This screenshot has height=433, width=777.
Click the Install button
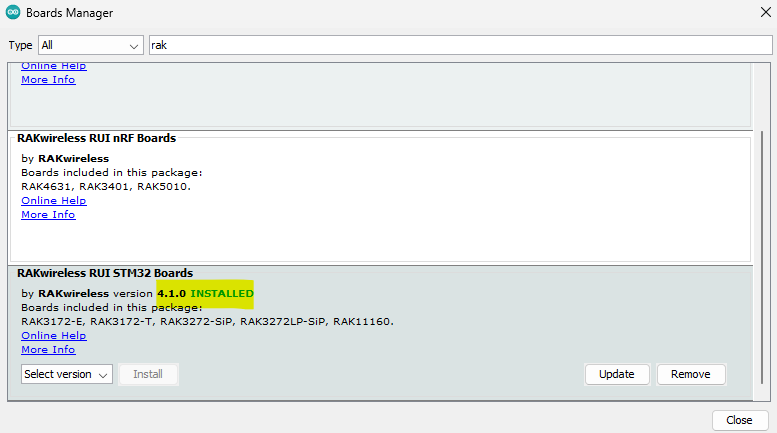point(148,374)
